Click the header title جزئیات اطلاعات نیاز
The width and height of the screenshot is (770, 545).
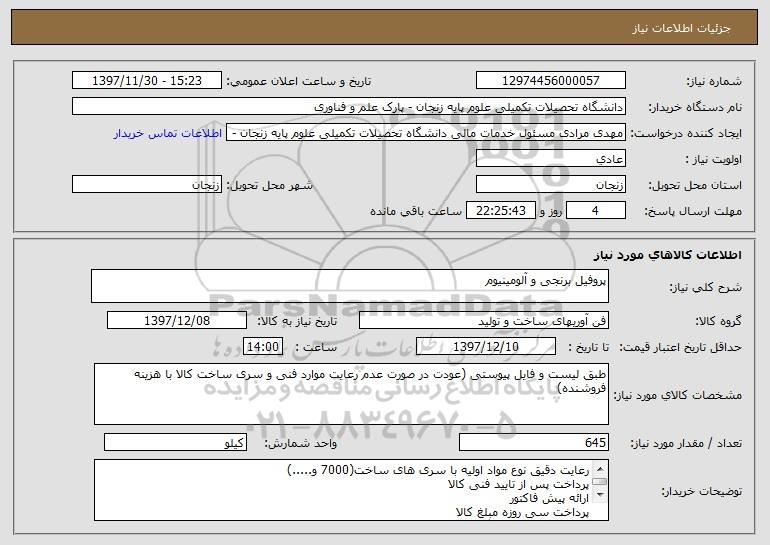(x=681, y=28)
